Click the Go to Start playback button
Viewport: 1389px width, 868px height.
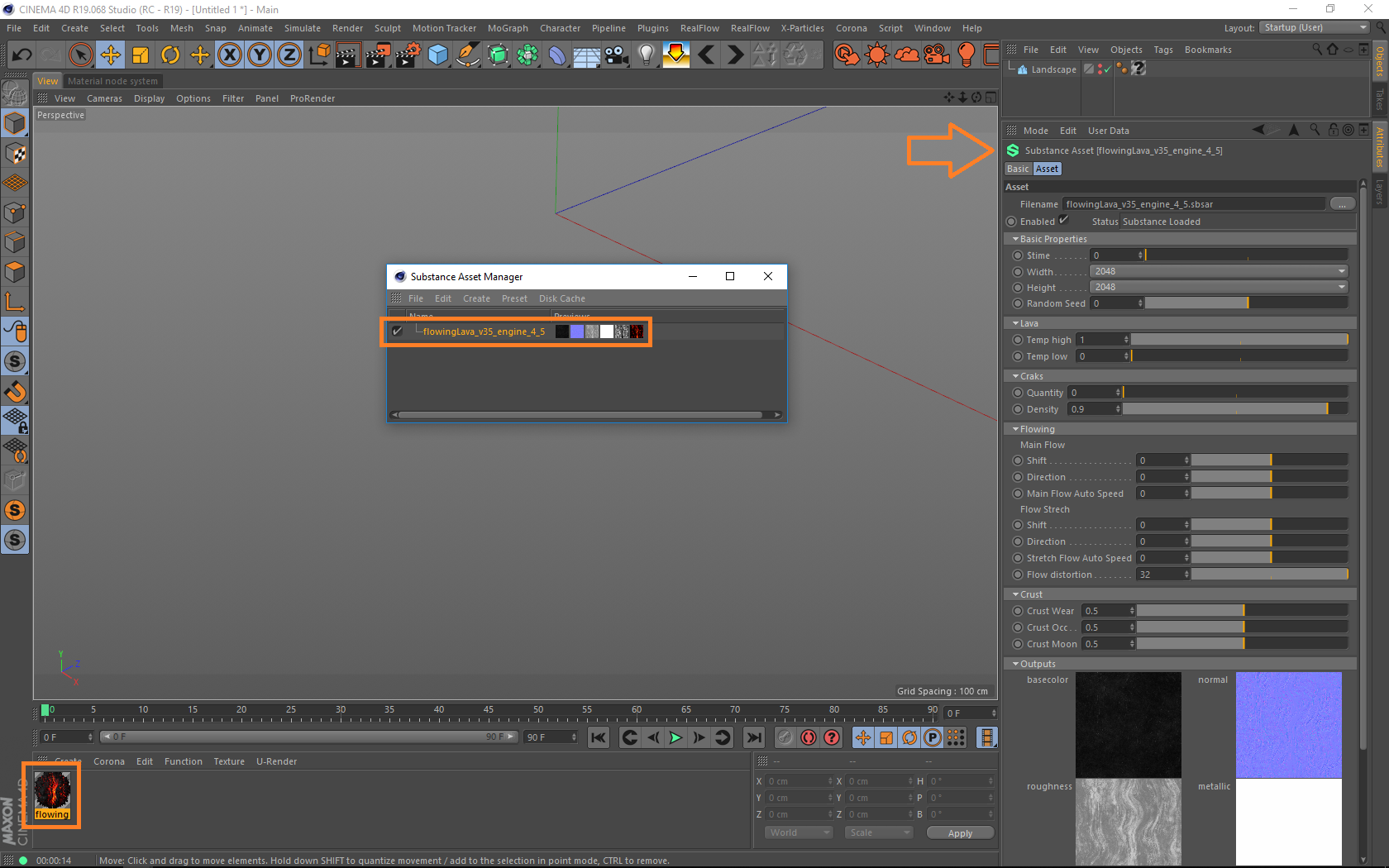[599, 737]
